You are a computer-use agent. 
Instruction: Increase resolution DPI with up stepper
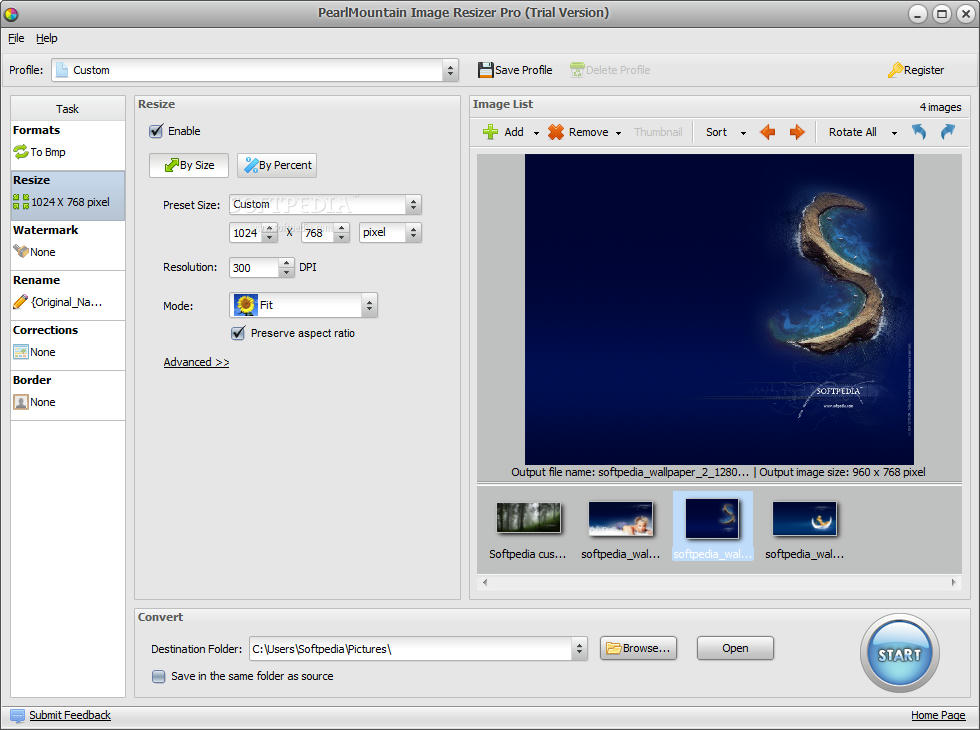point(286,262)
